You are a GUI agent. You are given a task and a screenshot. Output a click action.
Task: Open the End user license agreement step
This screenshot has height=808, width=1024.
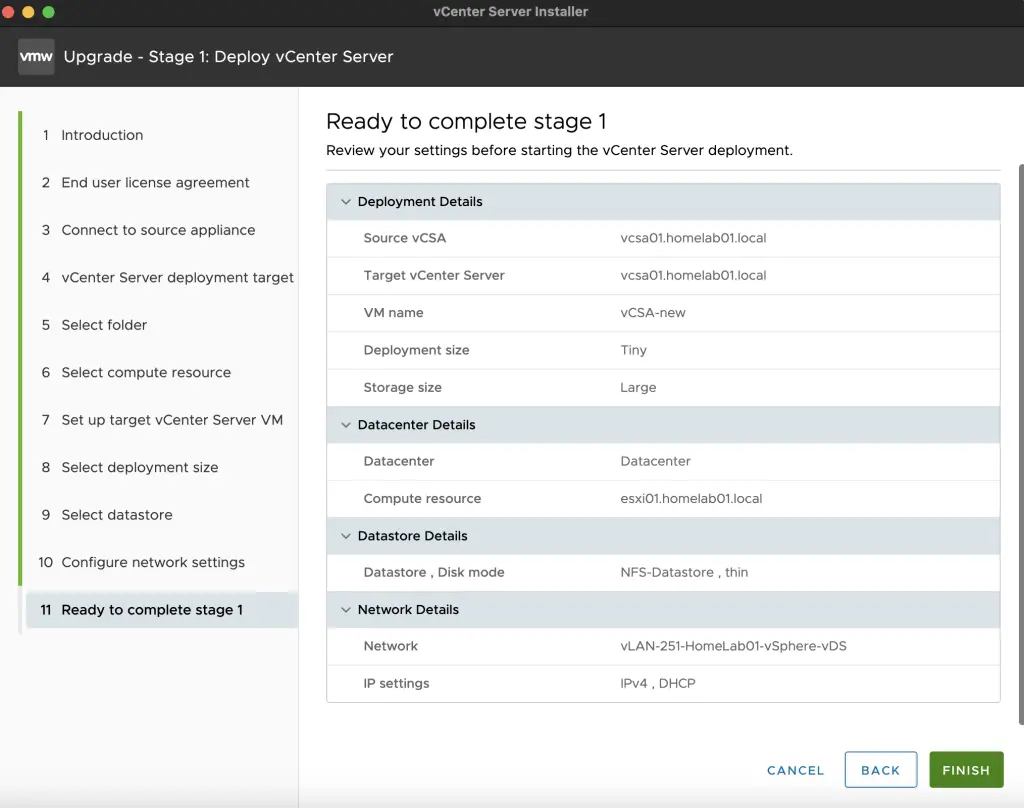coord(155,182)
